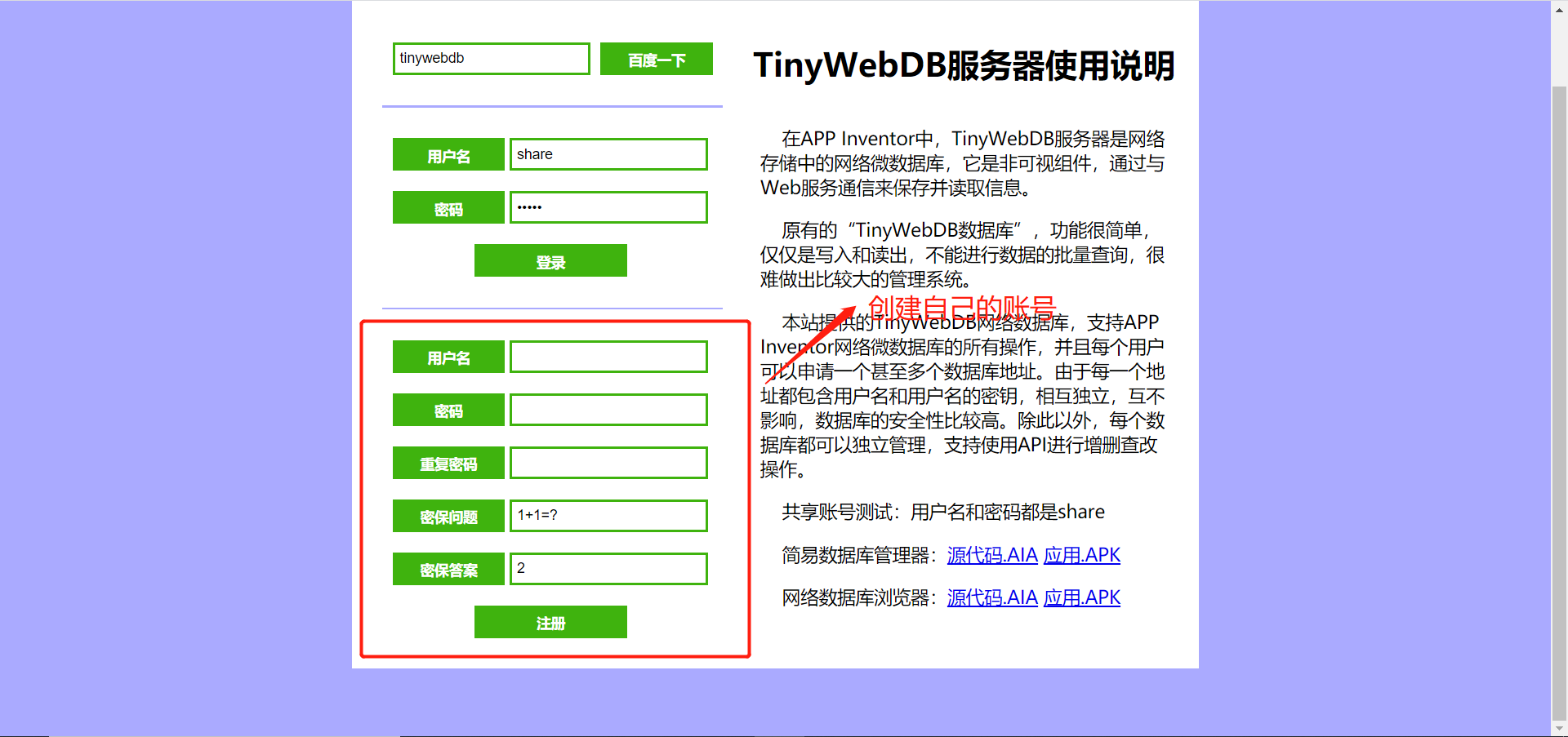Click the 百度一下 search button
The height and width of the screenshot is (737, 1568).
(x=657, y=59)
